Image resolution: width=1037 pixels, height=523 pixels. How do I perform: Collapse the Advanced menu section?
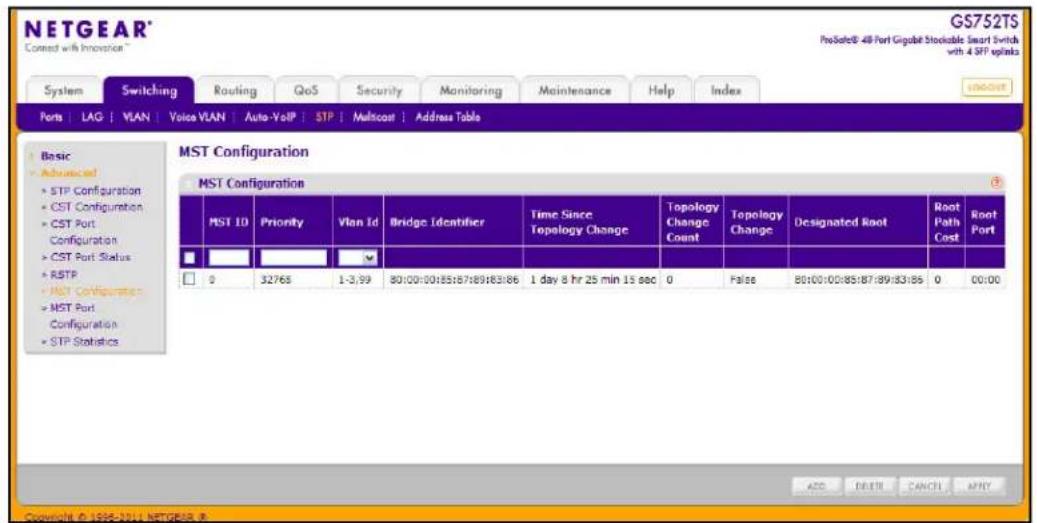[68, 173]
